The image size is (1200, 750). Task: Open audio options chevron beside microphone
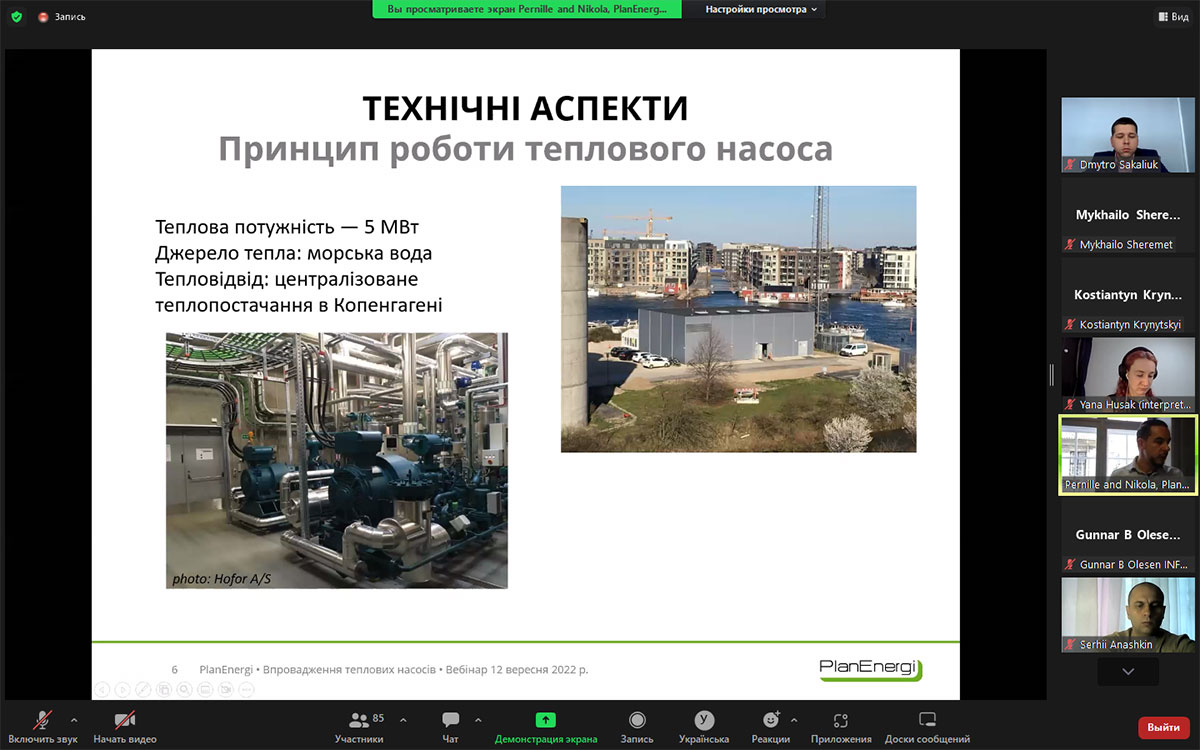74,719
